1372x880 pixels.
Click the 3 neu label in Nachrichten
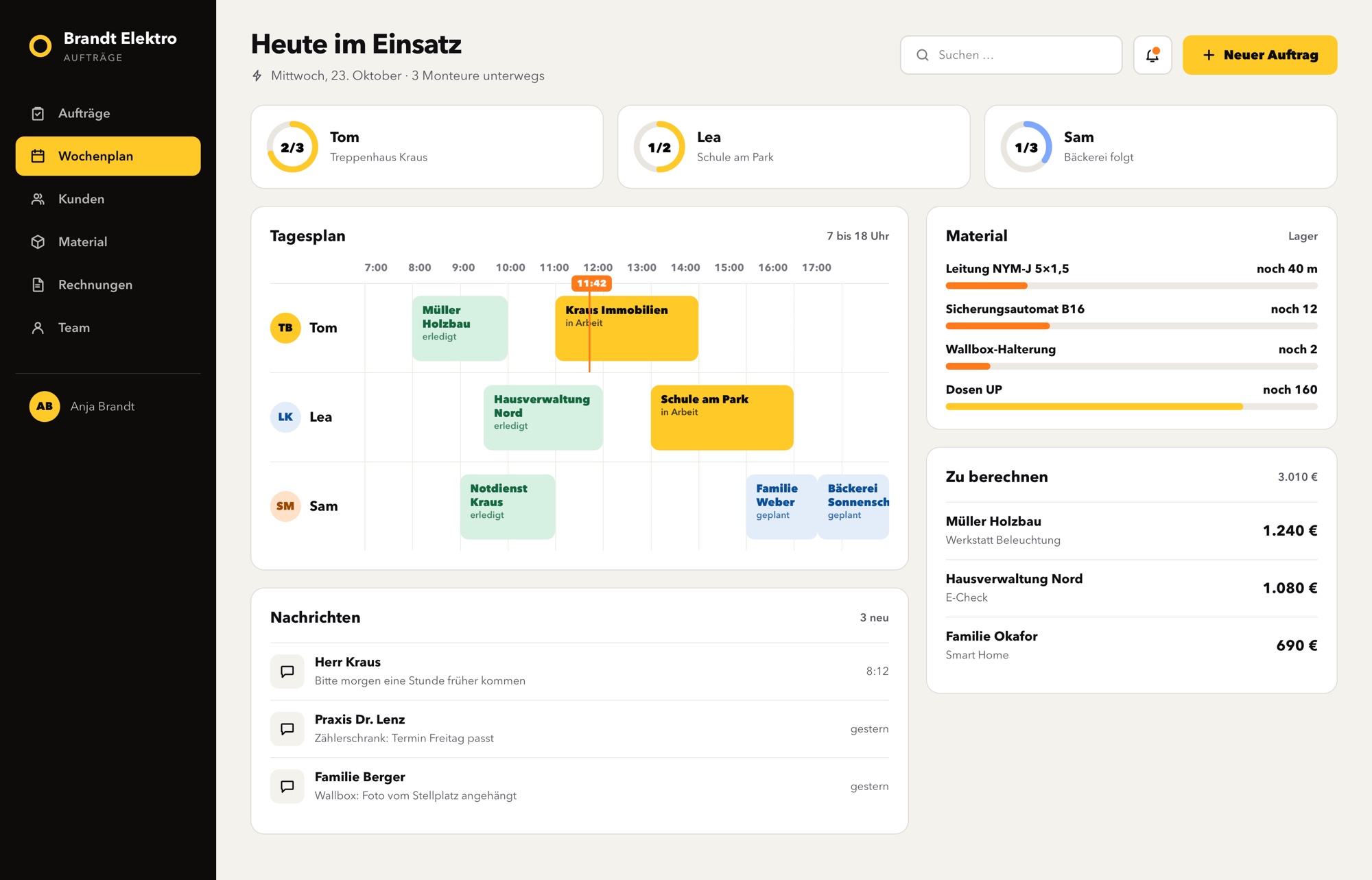[x=874, y=617]
